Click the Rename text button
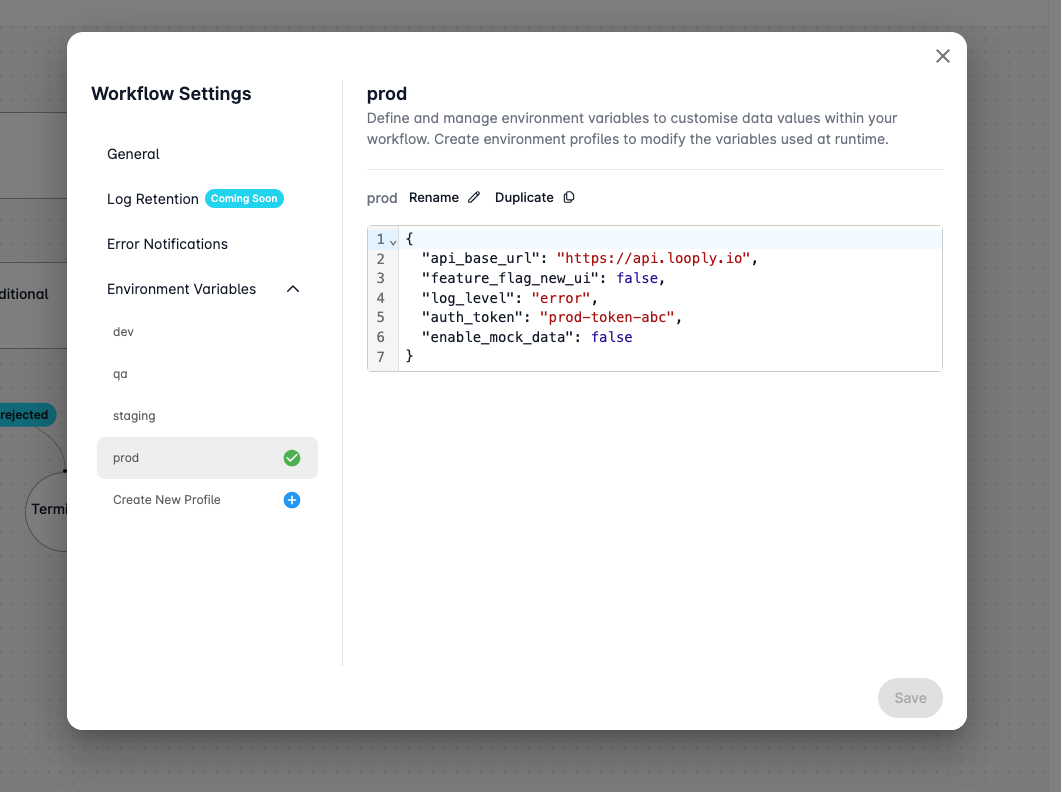 [x=434, y=198]
